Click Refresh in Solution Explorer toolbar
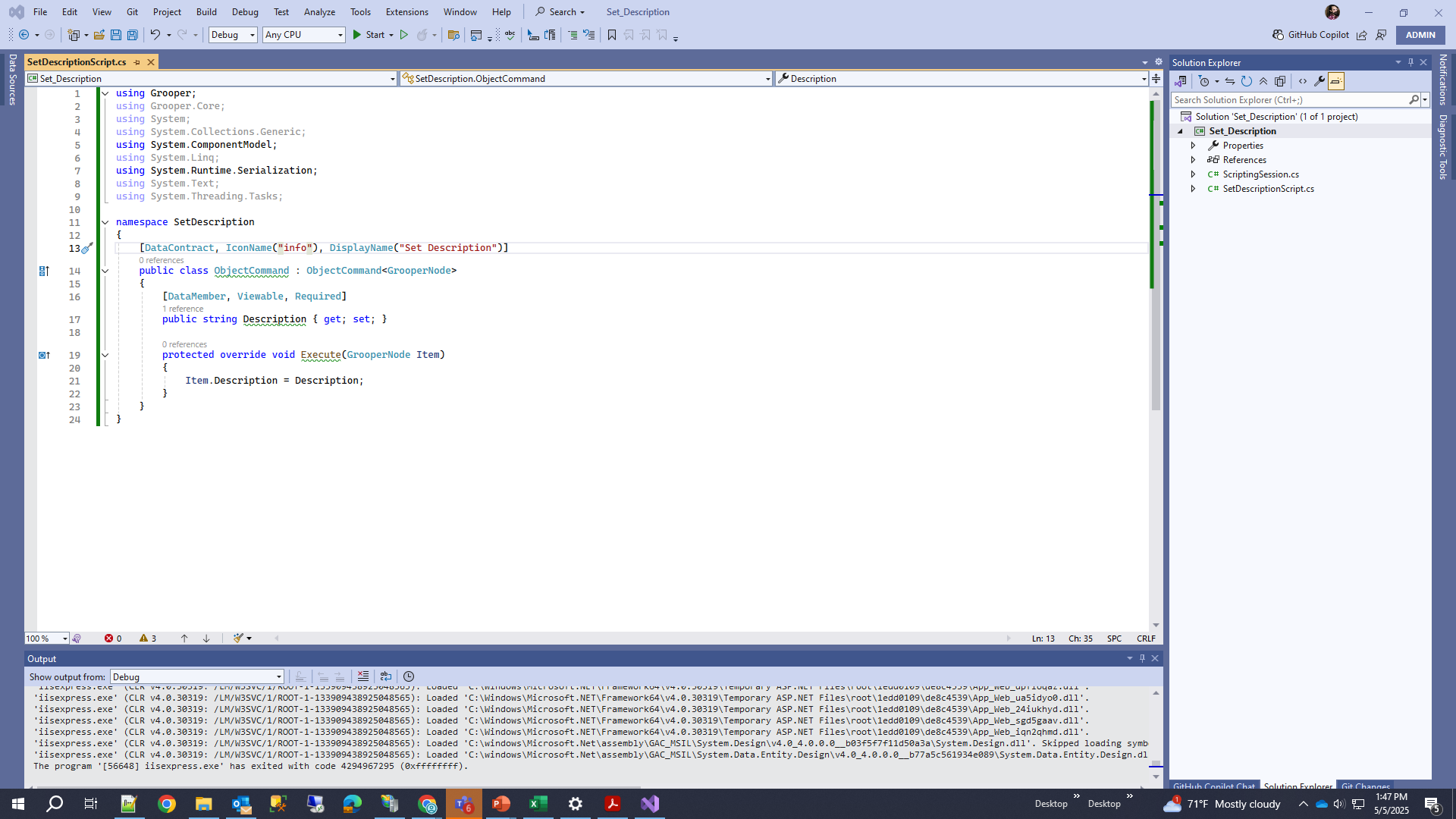Image resolution: width=1456 pixels, height=819 pixels. (x=1247, y=81)
